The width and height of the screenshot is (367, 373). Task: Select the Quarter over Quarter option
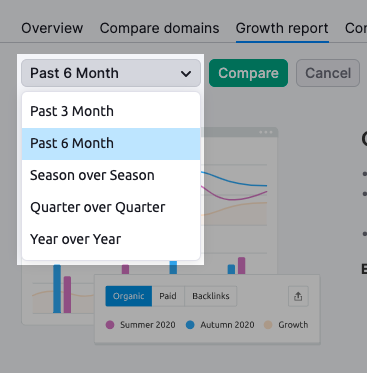click(x=111, y=207)
